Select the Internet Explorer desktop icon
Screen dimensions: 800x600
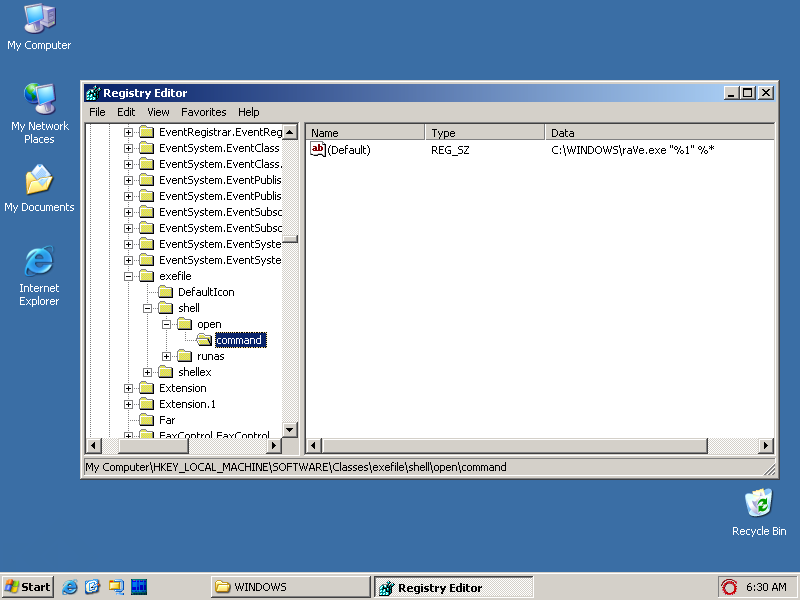point(39,276)
